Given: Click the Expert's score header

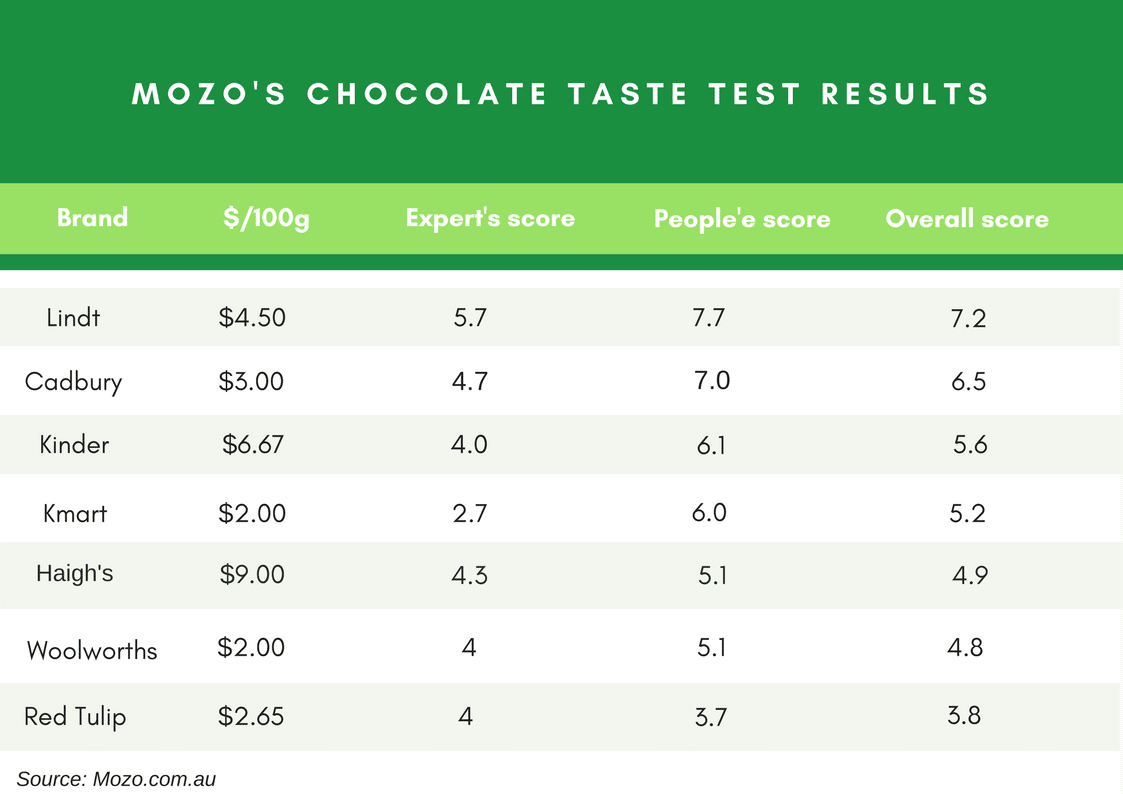Looking at the screenshot, I should click(490, 218).
